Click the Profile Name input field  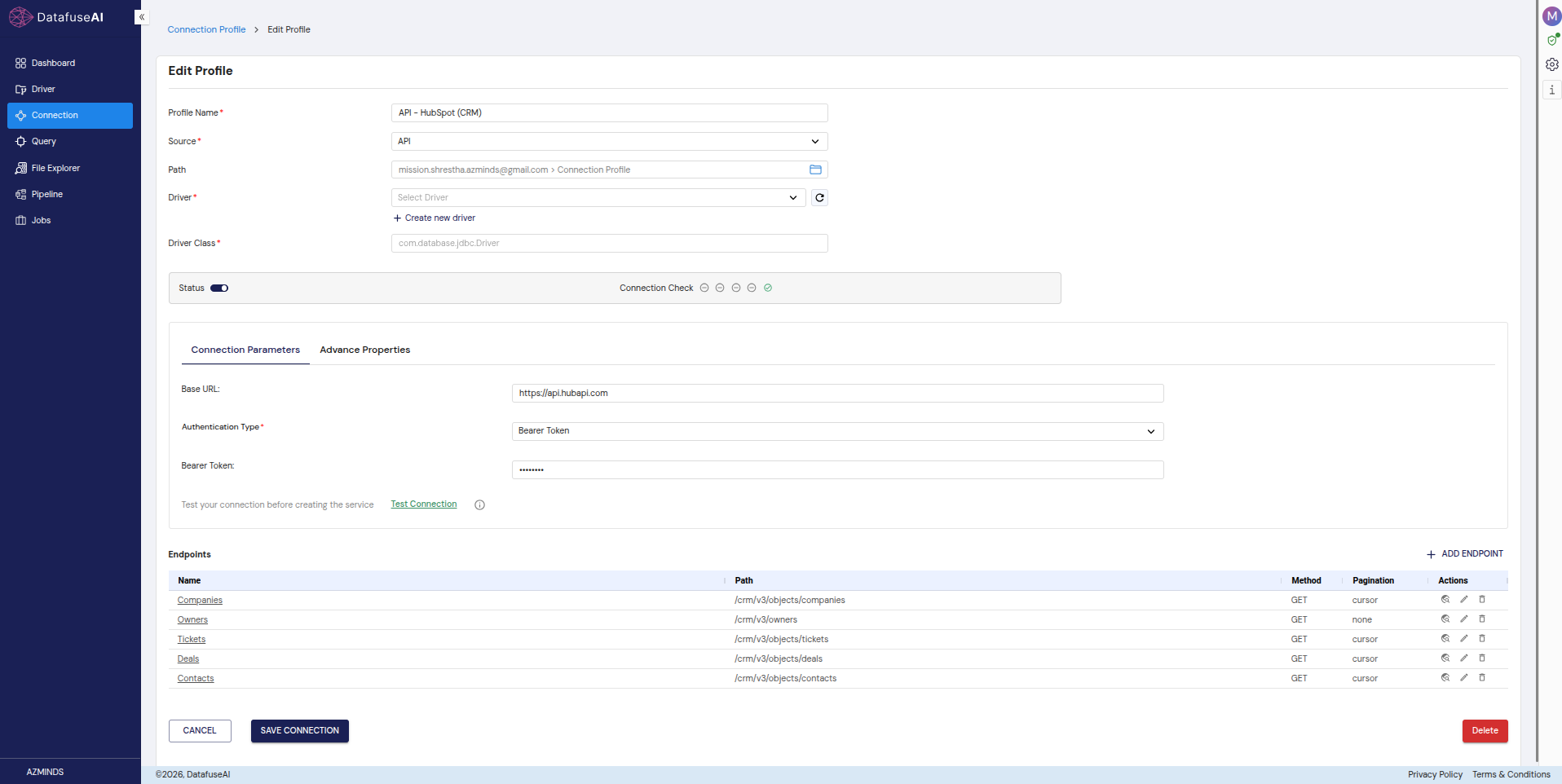click(609, 113)
